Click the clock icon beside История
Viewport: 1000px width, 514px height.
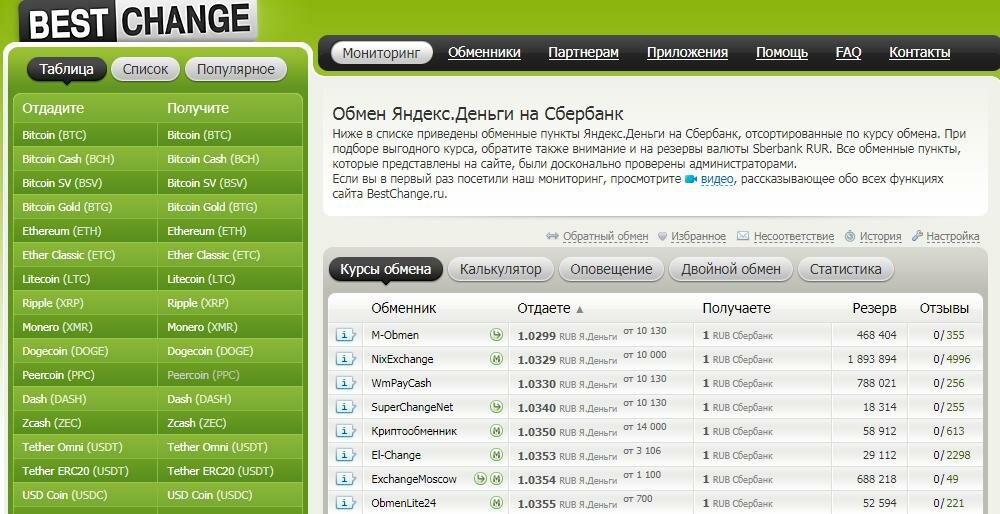[849, 236]
